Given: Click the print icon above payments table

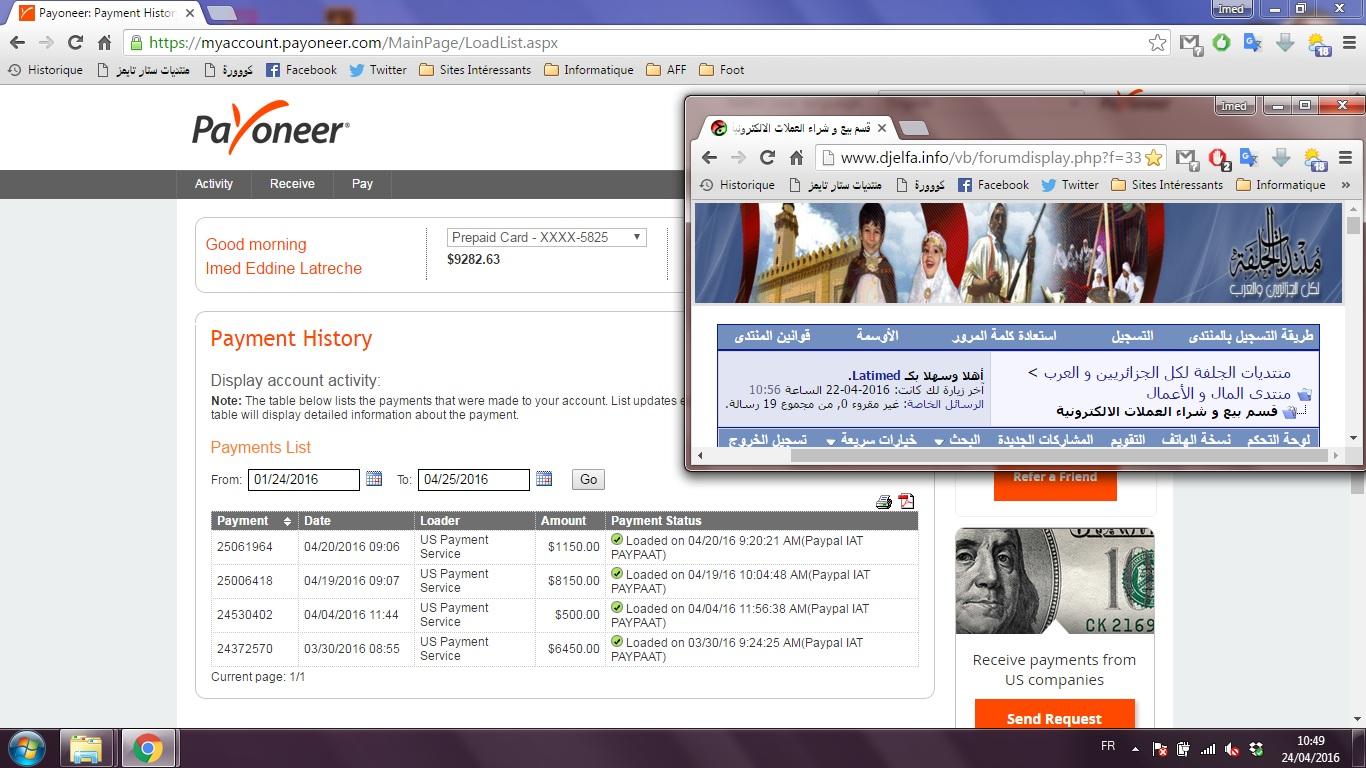Looking at the screenshot, I should point(883,502).
